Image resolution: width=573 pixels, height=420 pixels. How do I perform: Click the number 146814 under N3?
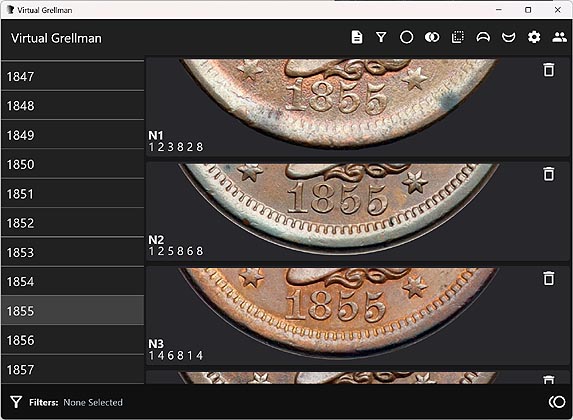176,355
